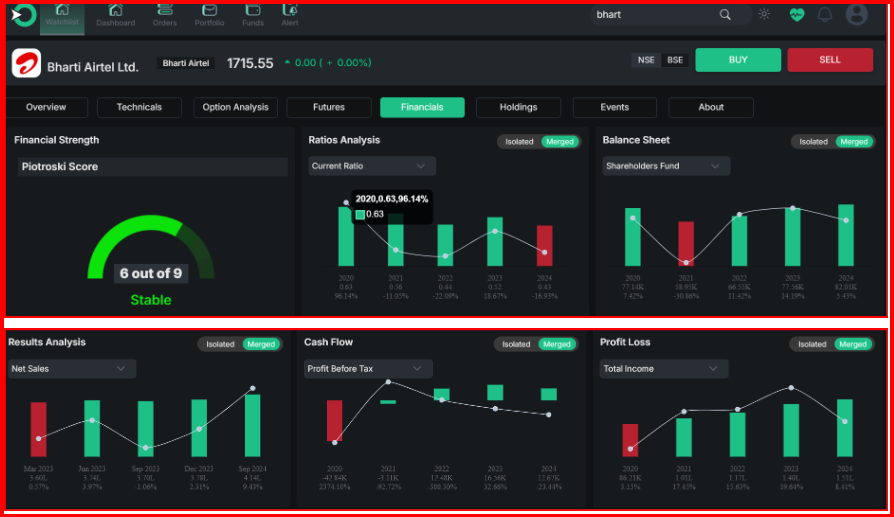
Task: Click the app logo at top left
Action: point(23,15)
